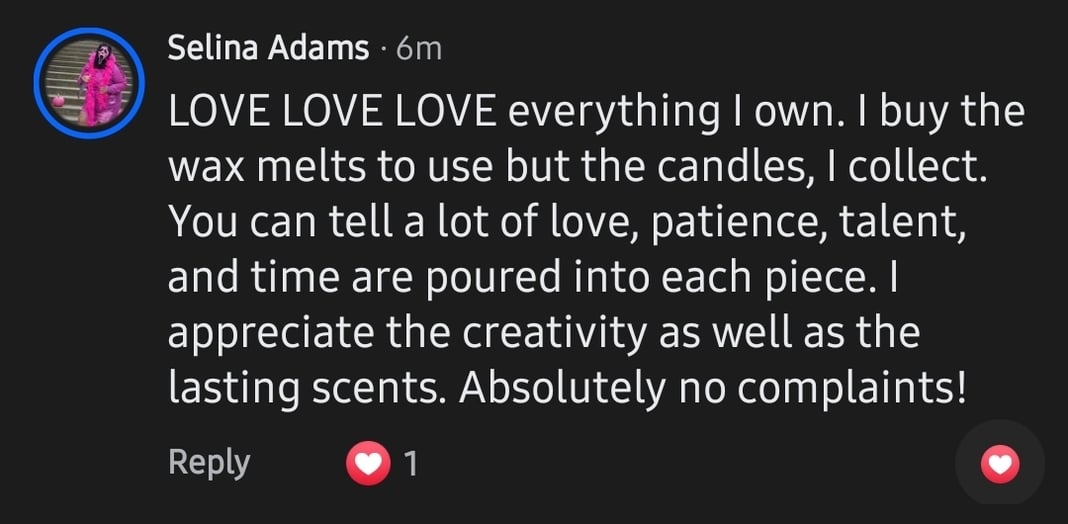Open Selina Adams' profile via her name
This screenshot has width=1068, height=524.
click(x=268, y=48)
